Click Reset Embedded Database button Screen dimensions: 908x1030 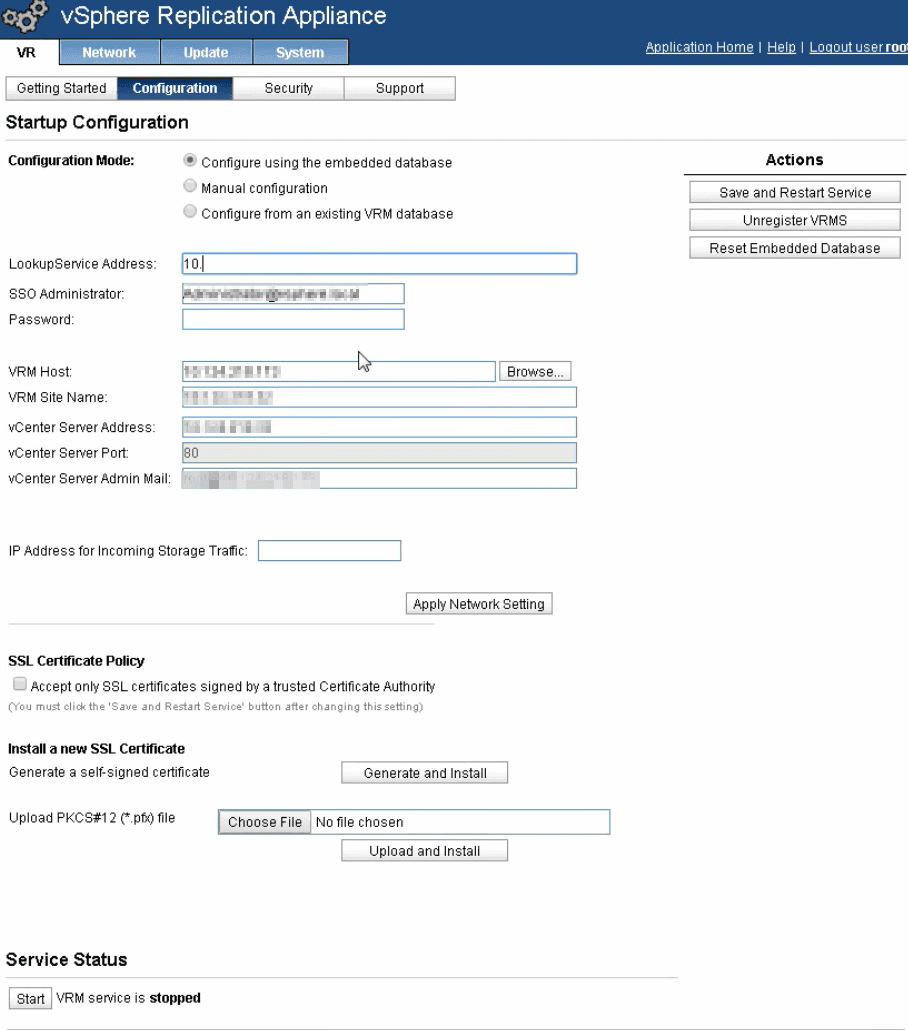pos(795,248)
